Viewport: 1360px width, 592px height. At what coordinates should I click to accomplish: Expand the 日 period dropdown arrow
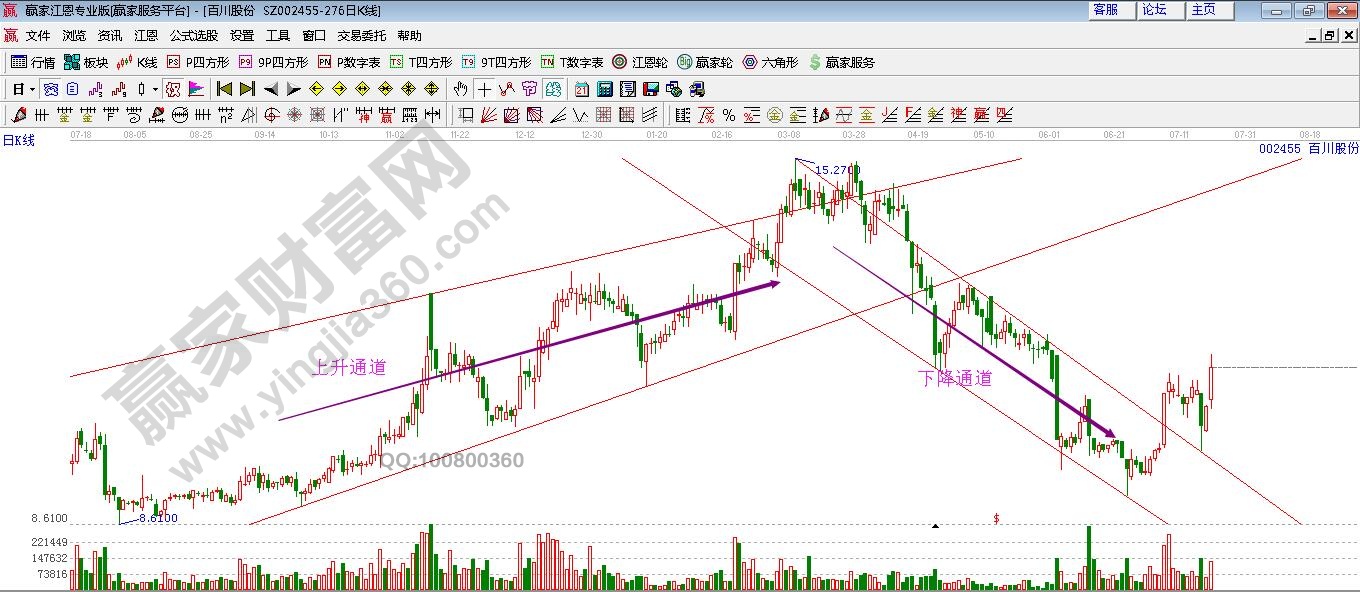(x=31, y=89)
